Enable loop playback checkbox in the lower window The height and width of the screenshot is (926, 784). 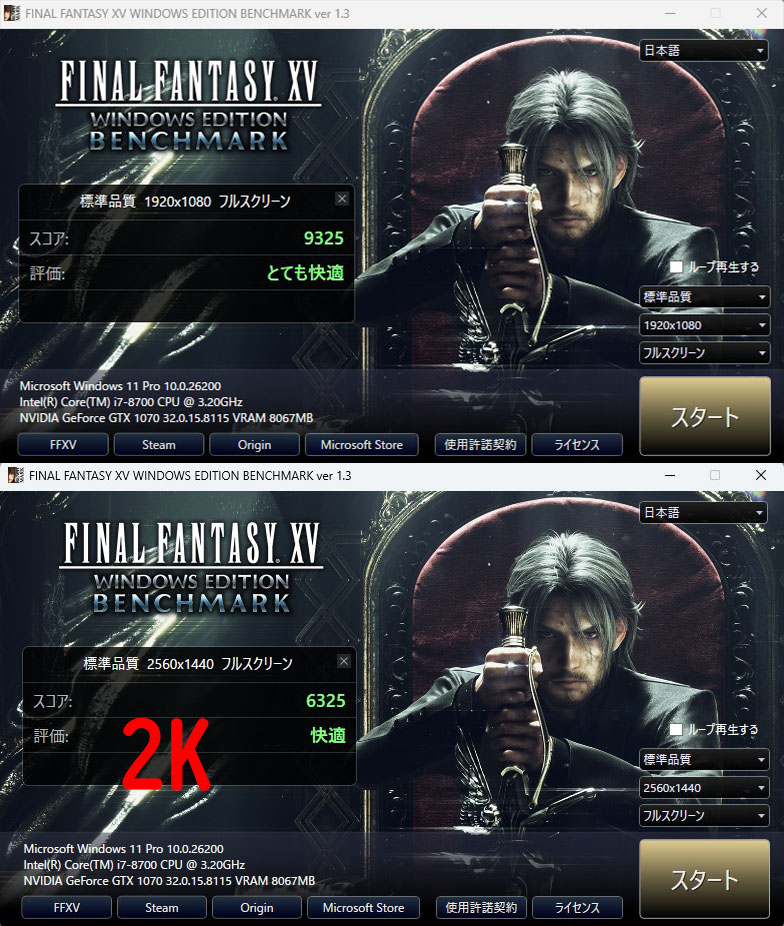click(677, 729)
